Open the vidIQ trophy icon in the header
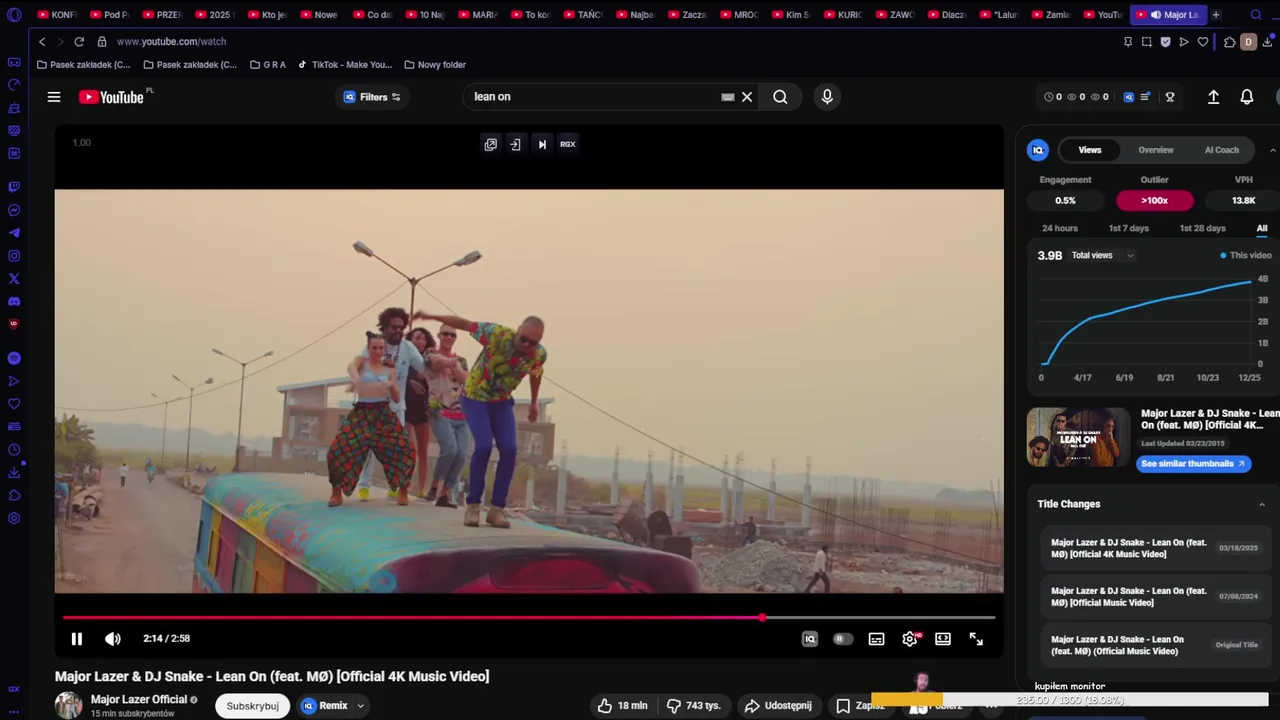 click(1170, 97)
